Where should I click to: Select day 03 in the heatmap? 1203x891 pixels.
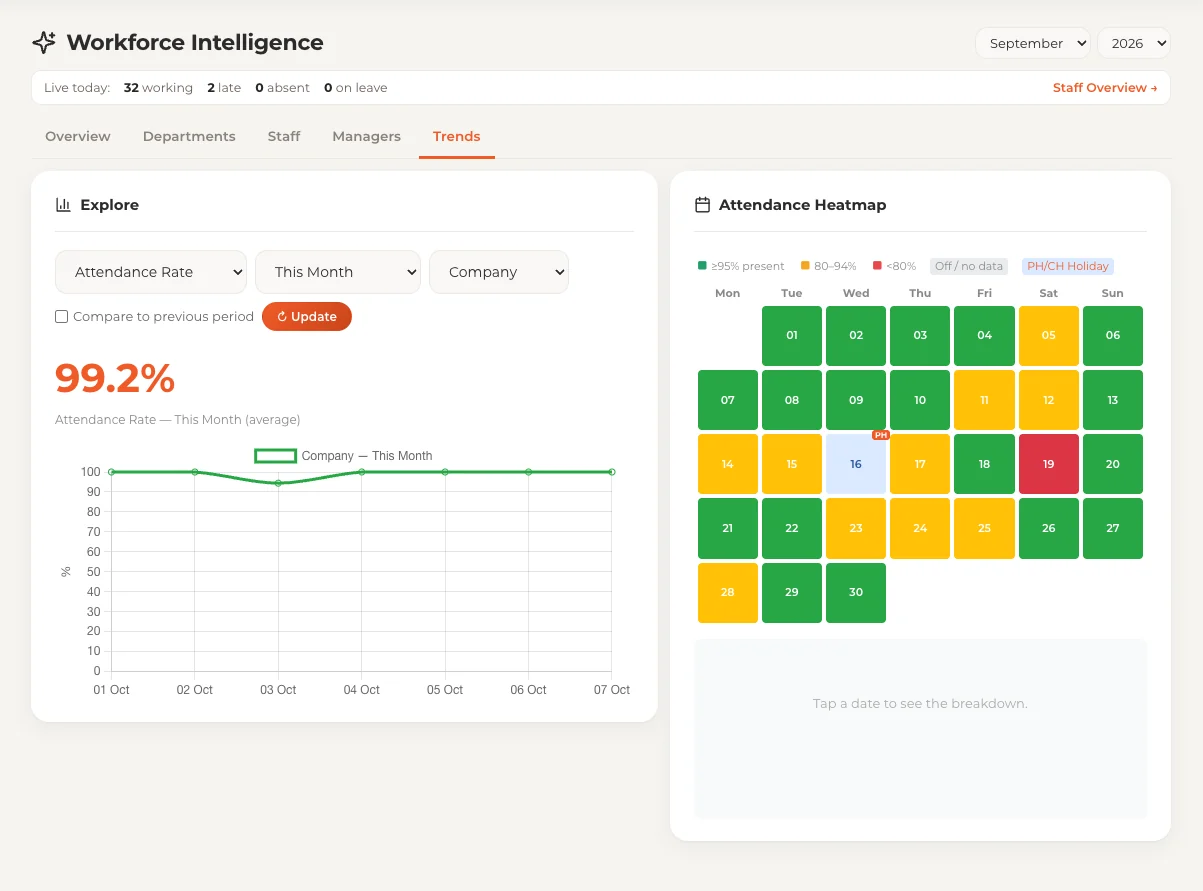click(920, 336)
